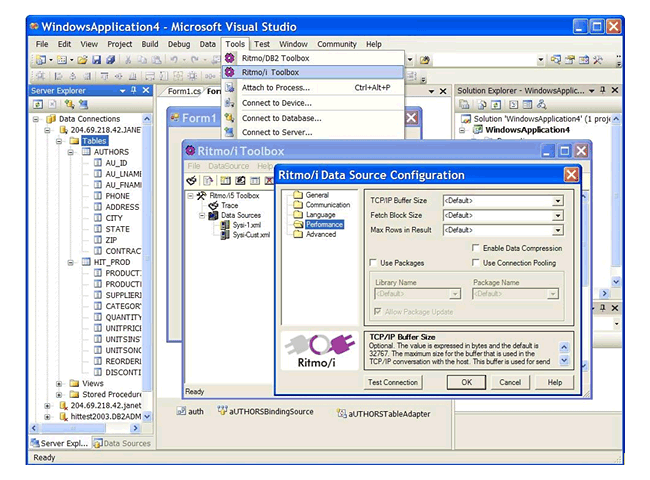Click Connect to Server icon in Server Explorer
Viewport: 650px width, 480px height.
[83, 104]
